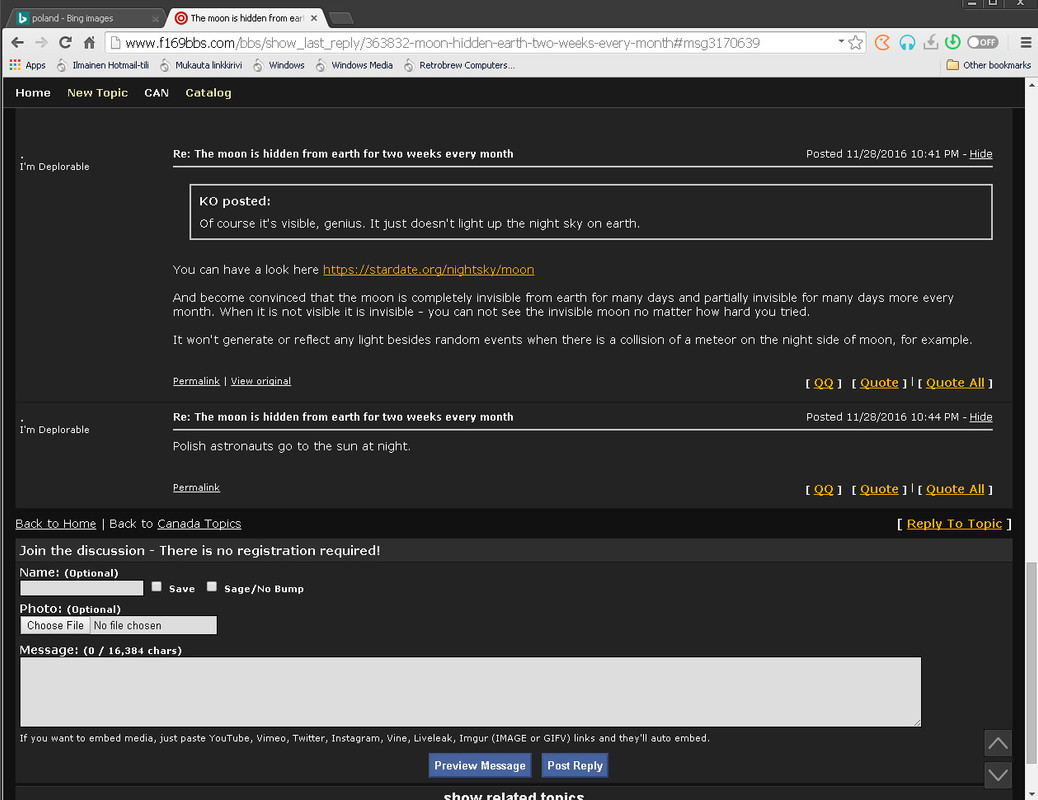Screen dimensions: 1038x800
Task: Go to the Home nav item
Action: [x=33, y=93]
